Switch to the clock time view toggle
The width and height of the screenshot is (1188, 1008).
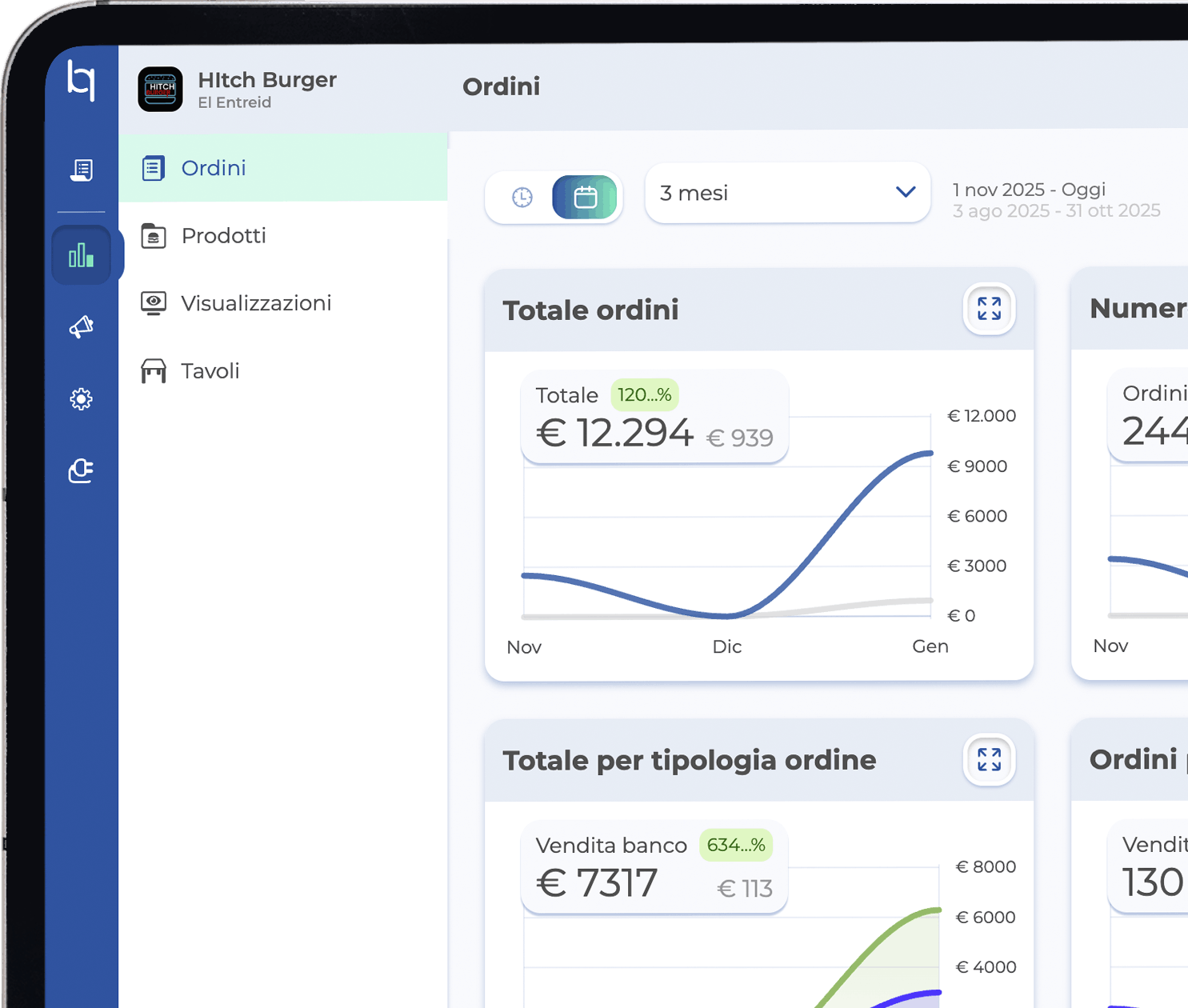pos(522,197)
